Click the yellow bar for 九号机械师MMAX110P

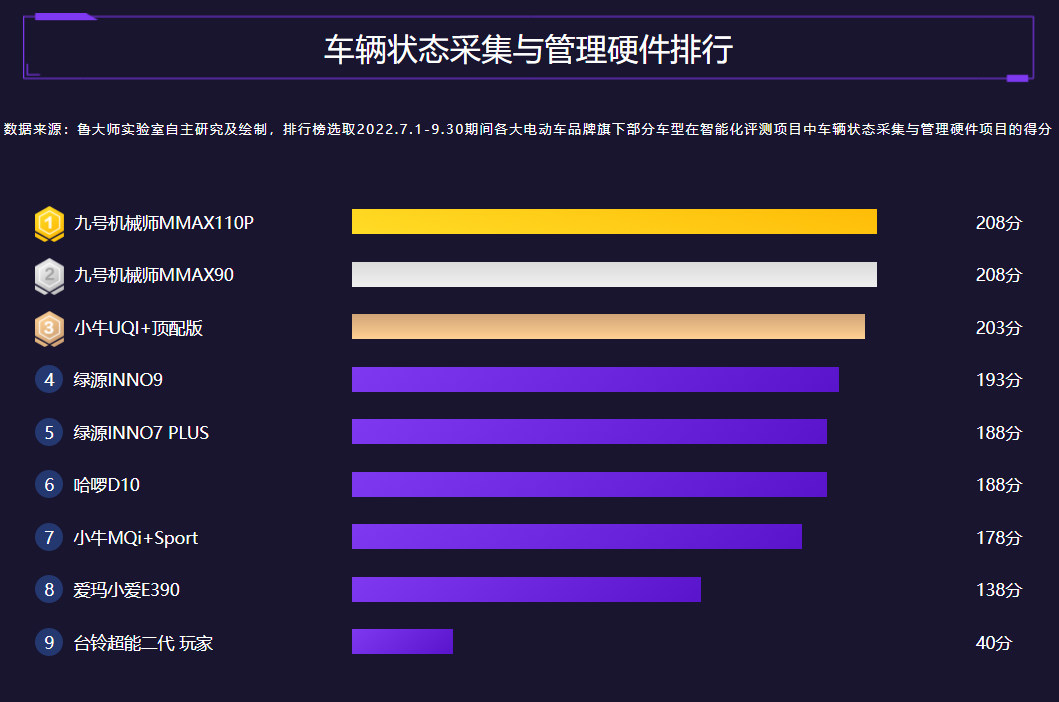coord(615,222)
